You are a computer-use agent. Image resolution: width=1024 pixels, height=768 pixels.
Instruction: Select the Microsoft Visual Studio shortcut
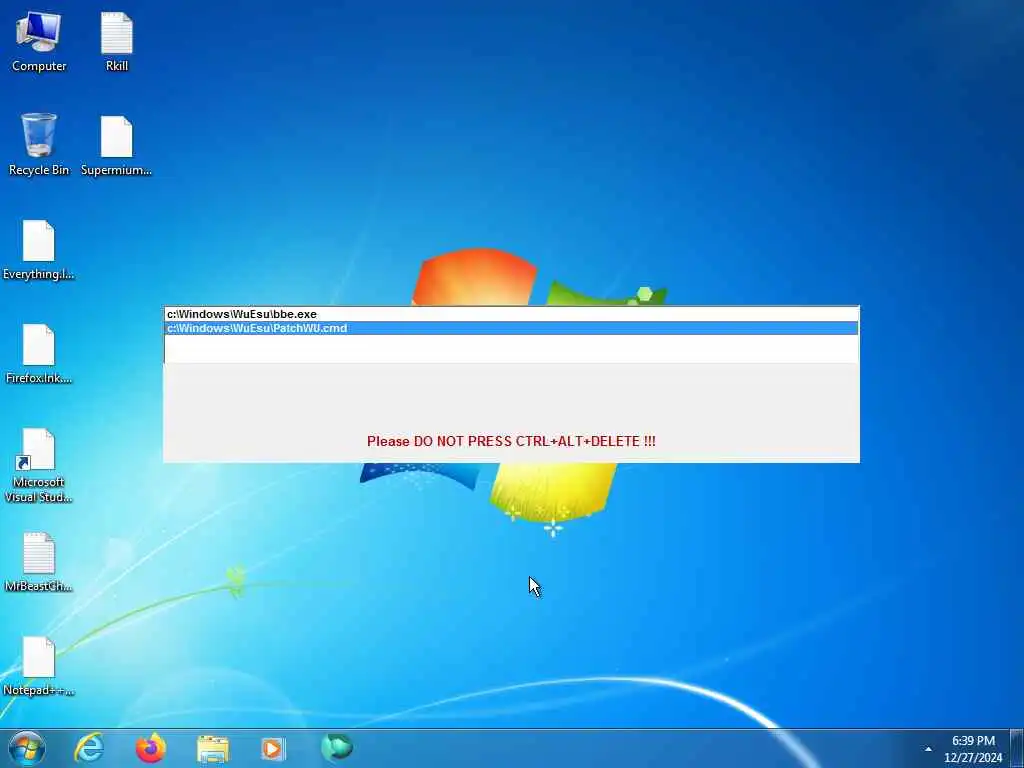[x=39, y=466]
